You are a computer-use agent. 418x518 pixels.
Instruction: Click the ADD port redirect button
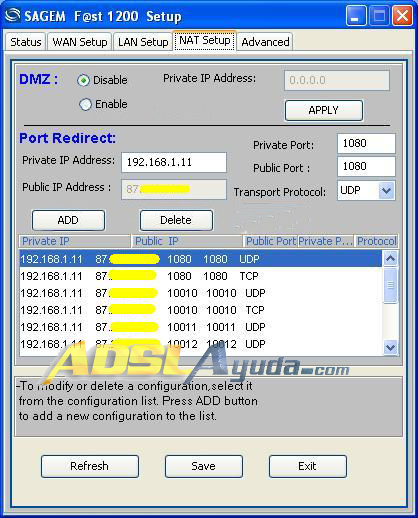tap(68, 220)
